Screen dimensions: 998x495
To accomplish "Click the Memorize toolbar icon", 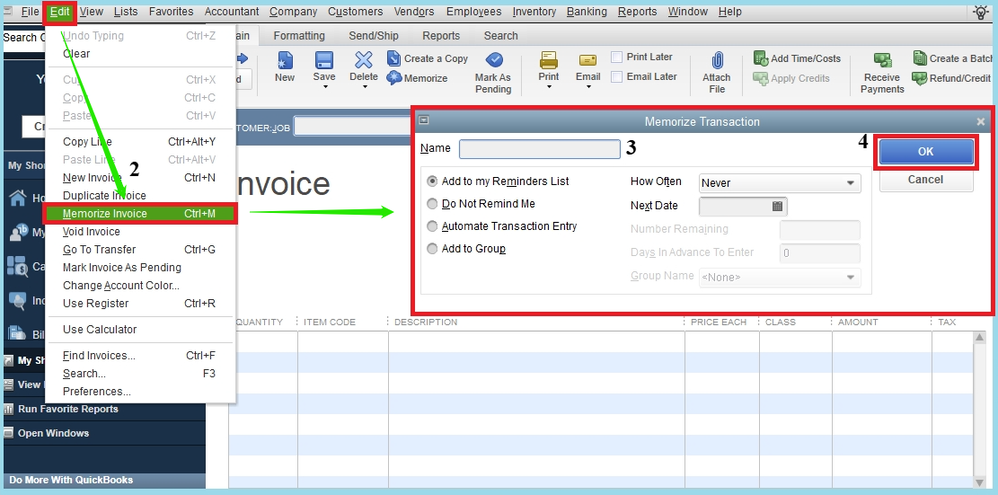I will 394,78.
